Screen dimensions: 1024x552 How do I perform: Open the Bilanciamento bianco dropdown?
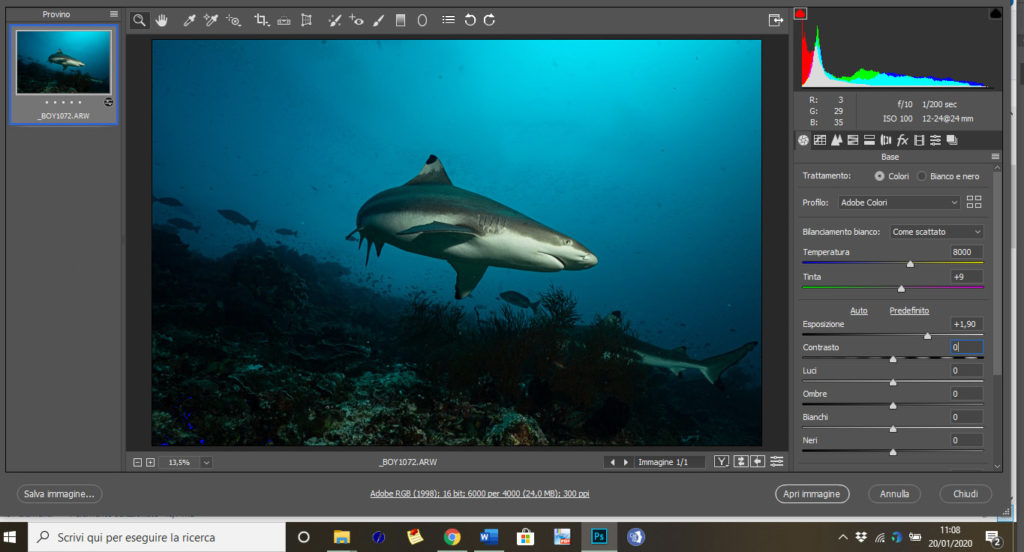coord(936,232)
